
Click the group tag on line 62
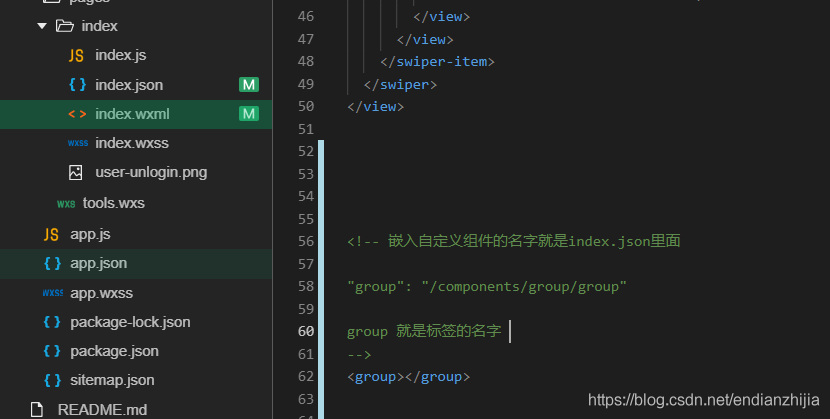408,377
